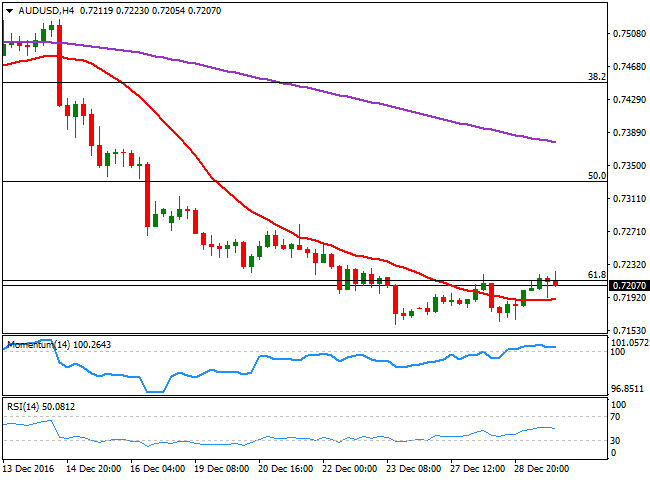Click the 20 Dec 16:00 time label
Image resolution: width=650 pixels, height=480 pixels.
tap(286, 469)
